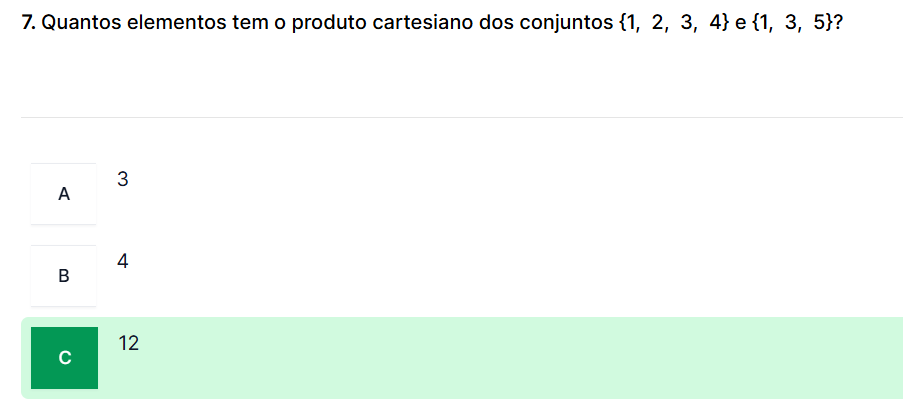903x403 pixels.
Task: Click the digit 4 in the first set
Action: pyautogui.click(x=713, y=23)
